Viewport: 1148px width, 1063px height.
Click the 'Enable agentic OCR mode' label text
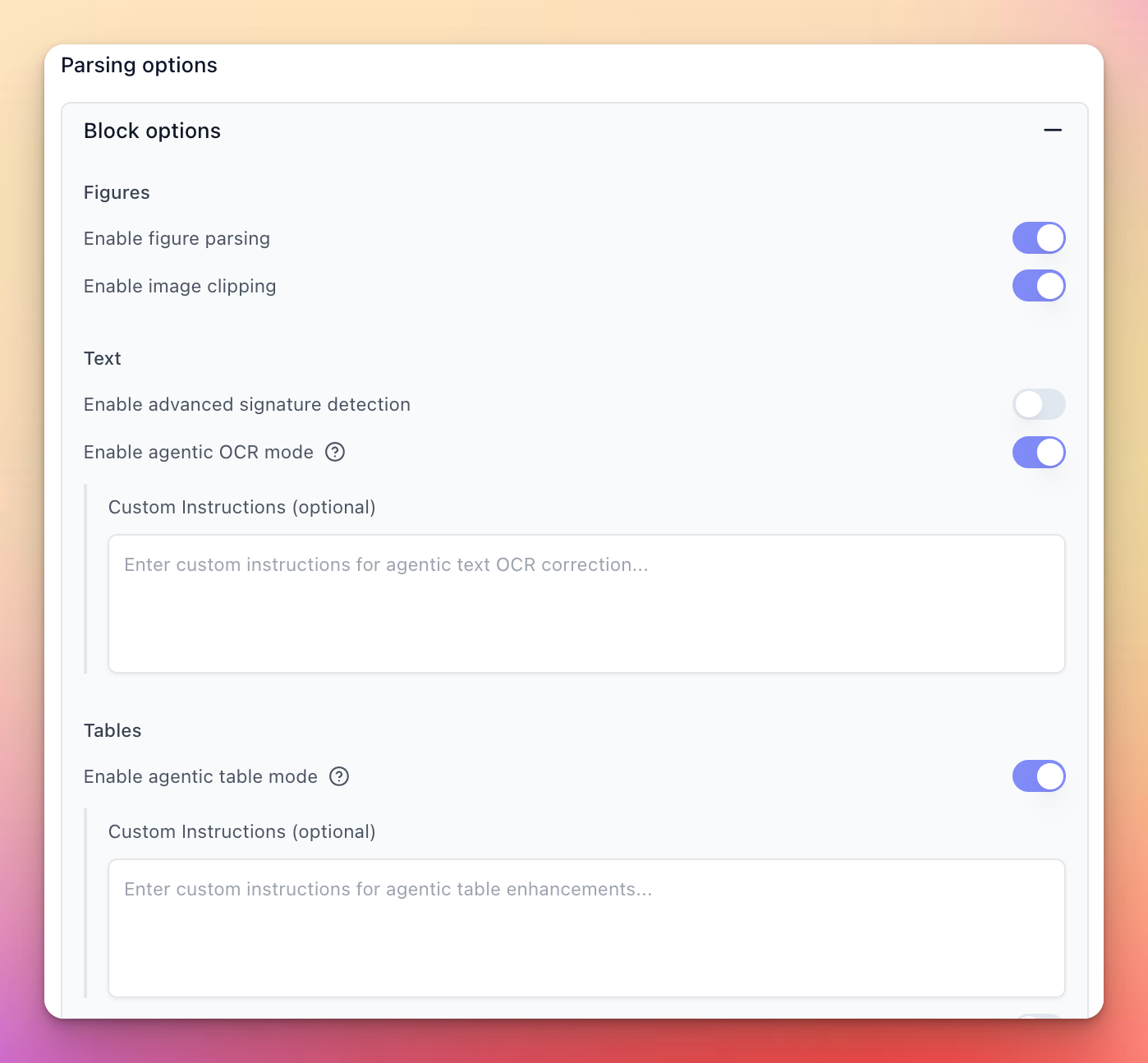click(x=199, y=452)
